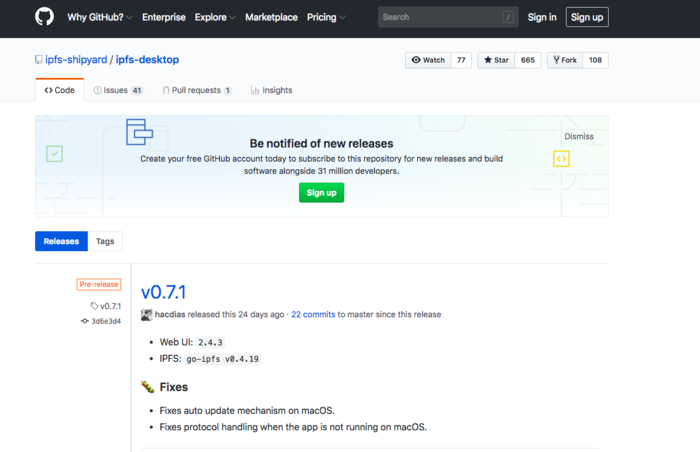Click the slash shortcut icon in search
The height and width of the screenshot is (452, 700).
(508, 17)
